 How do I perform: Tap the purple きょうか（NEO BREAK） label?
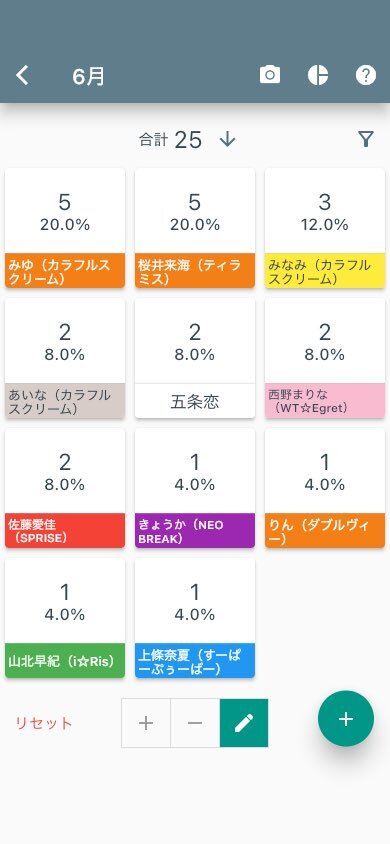click(x=195, y=531)
